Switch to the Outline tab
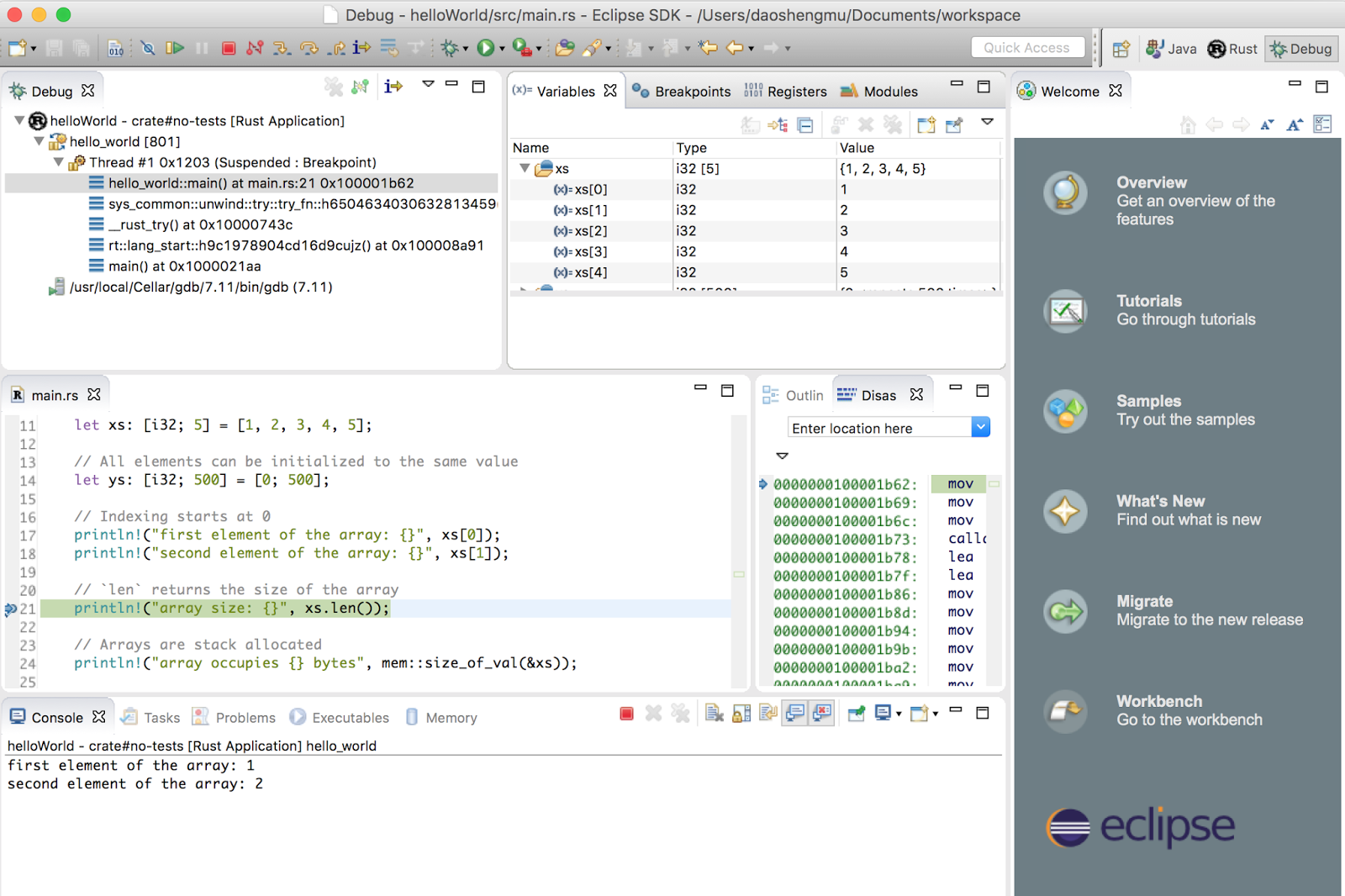This screenshot has width=1345, height=896. (794, 395)
